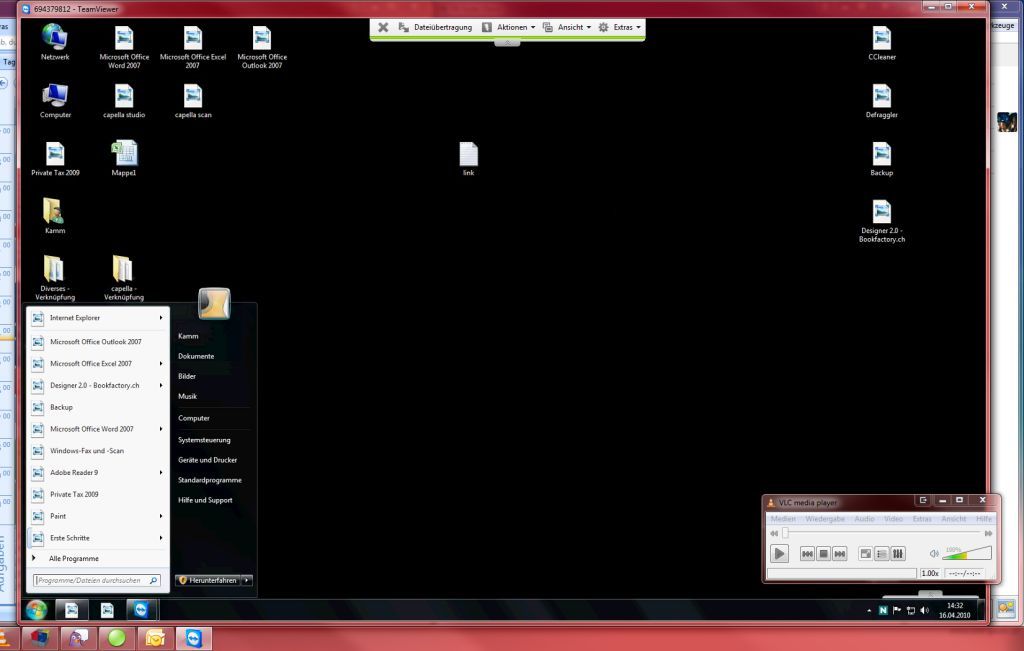Open Hilfe und Support in Start menu
The image size is (1024, 651).
pos(205,500)
